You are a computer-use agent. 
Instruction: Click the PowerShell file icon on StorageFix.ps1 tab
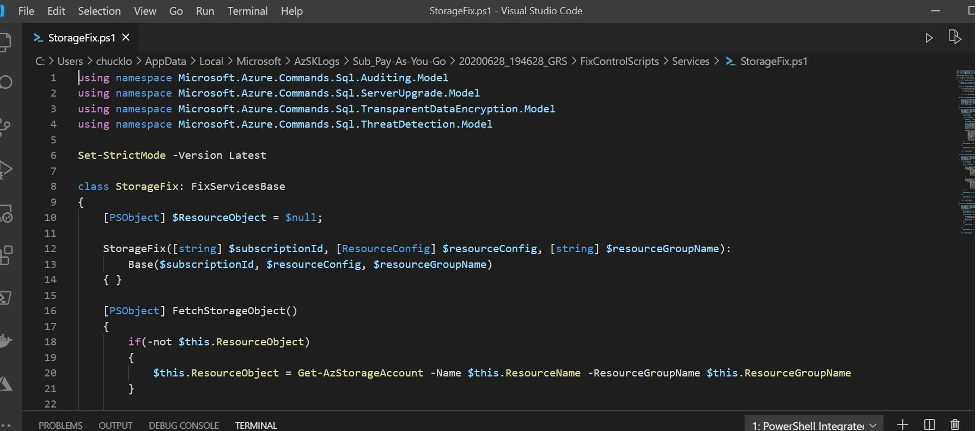click(x=38, y=38)
